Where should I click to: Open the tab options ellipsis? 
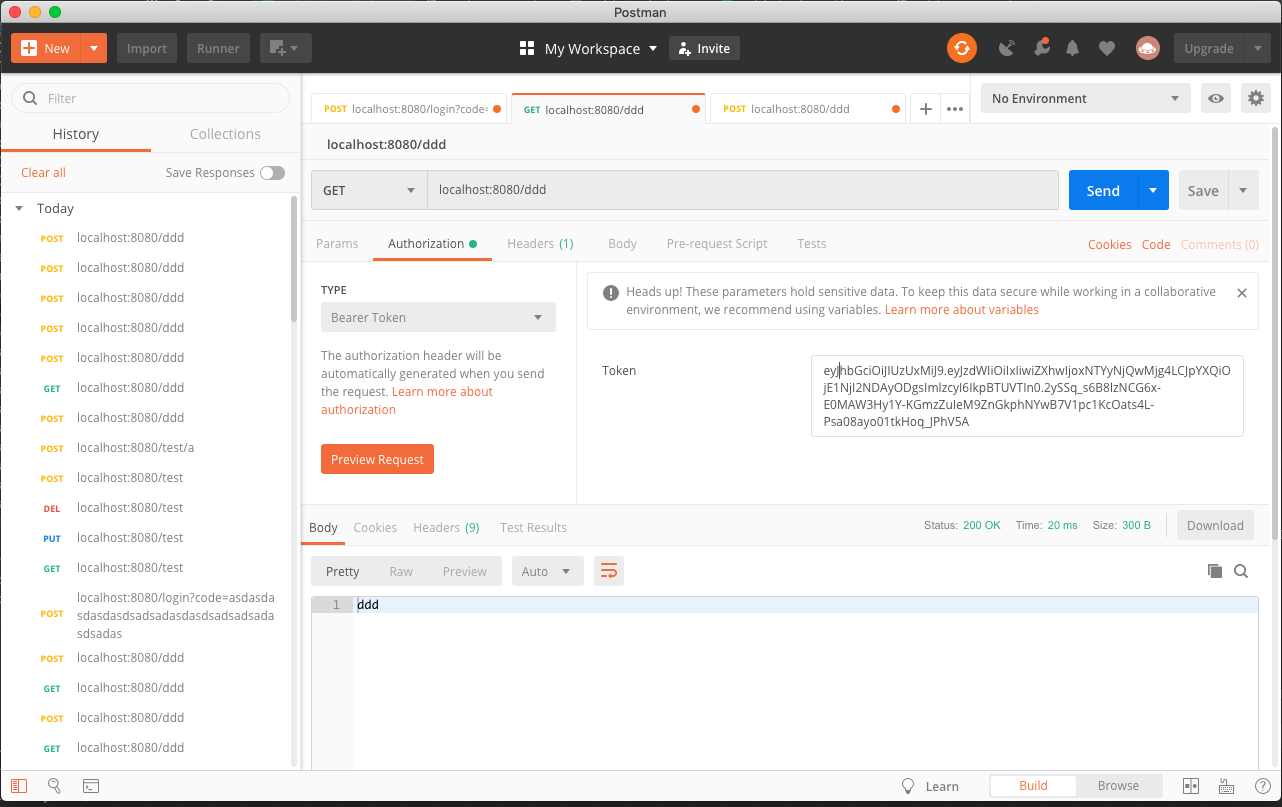(955, 109)
